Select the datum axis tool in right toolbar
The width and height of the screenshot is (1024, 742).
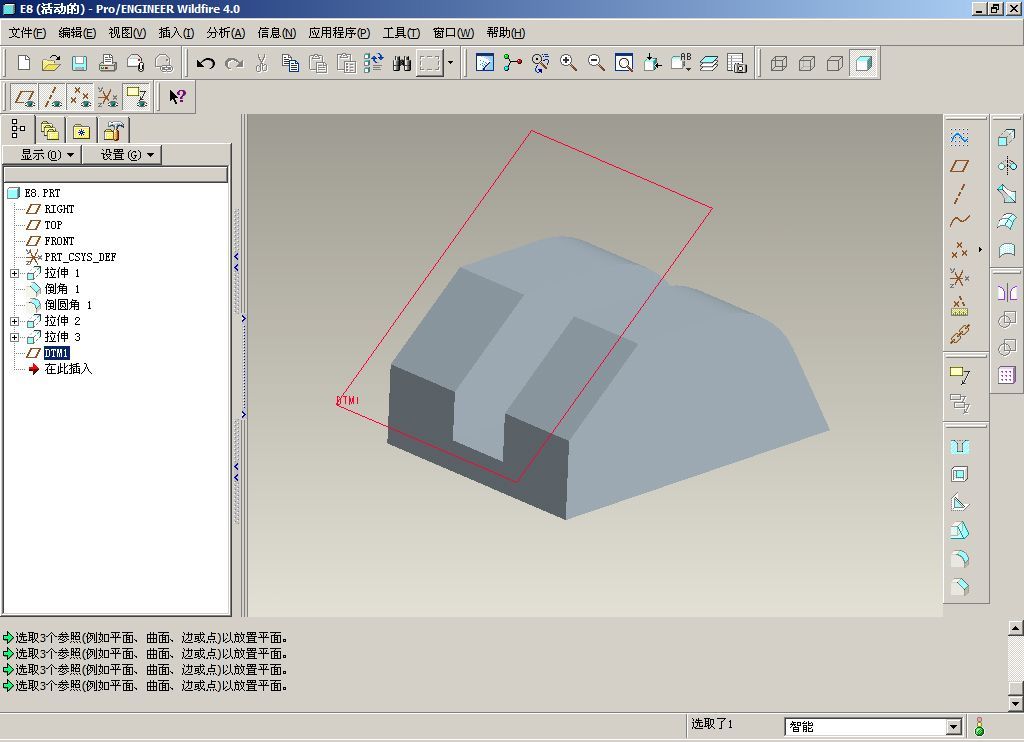(959, 194)
